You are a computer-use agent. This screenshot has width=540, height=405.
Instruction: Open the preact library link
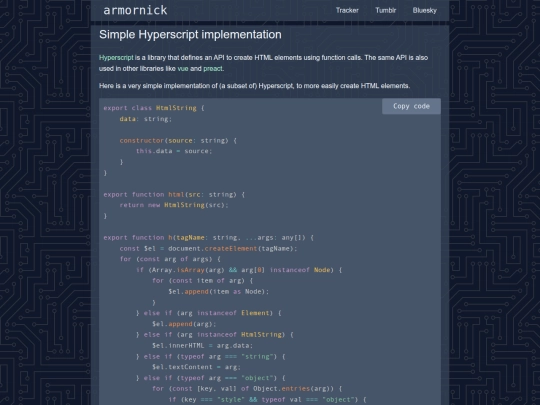tap(213, 69)
